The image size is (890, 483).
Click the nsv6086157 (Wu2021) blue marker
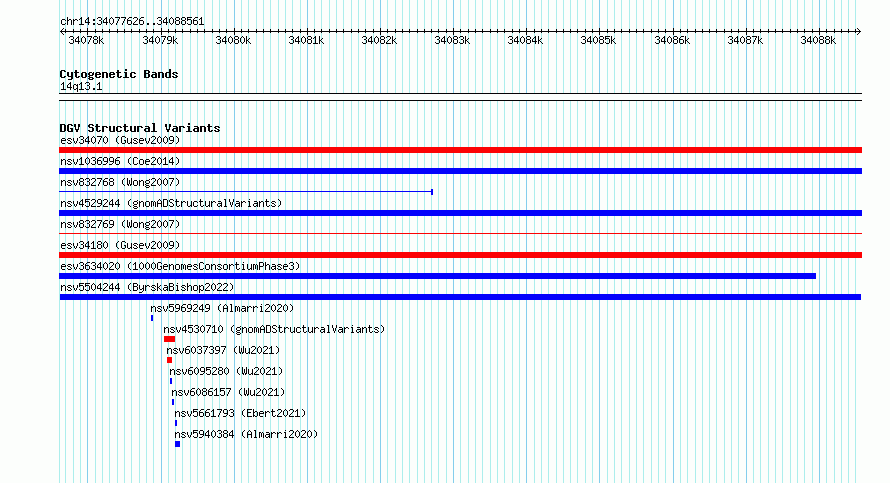(173, 402)
